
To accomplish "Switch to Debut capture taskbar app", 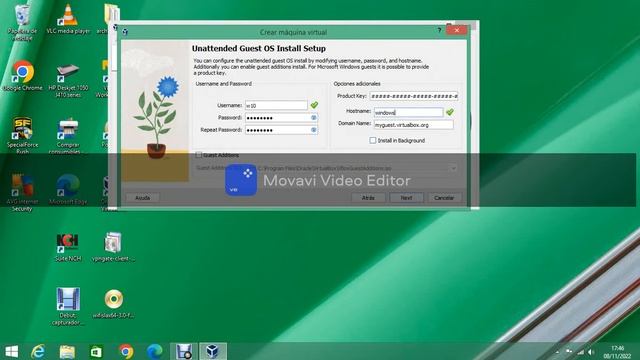I will [184, 351].
